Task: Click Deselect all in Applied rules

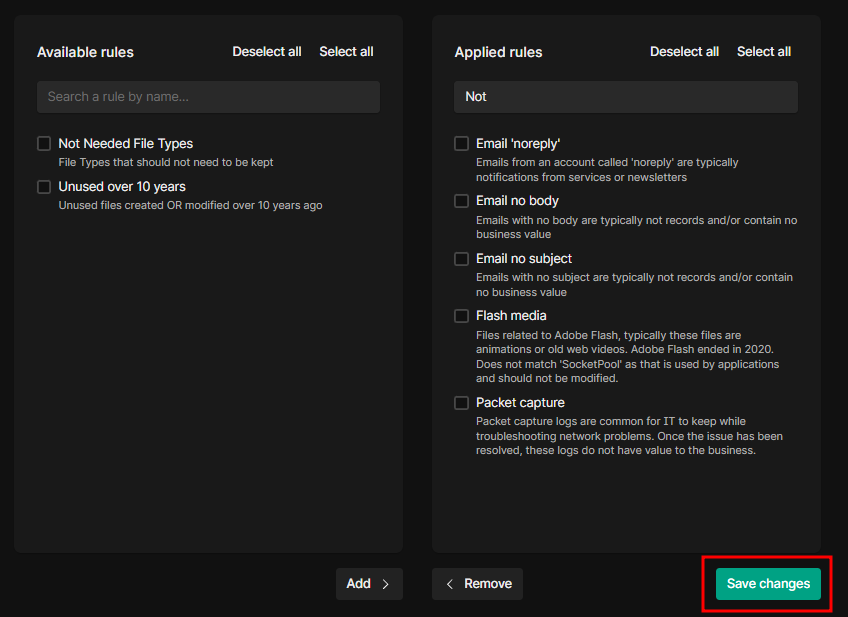Action: (684, 52)
